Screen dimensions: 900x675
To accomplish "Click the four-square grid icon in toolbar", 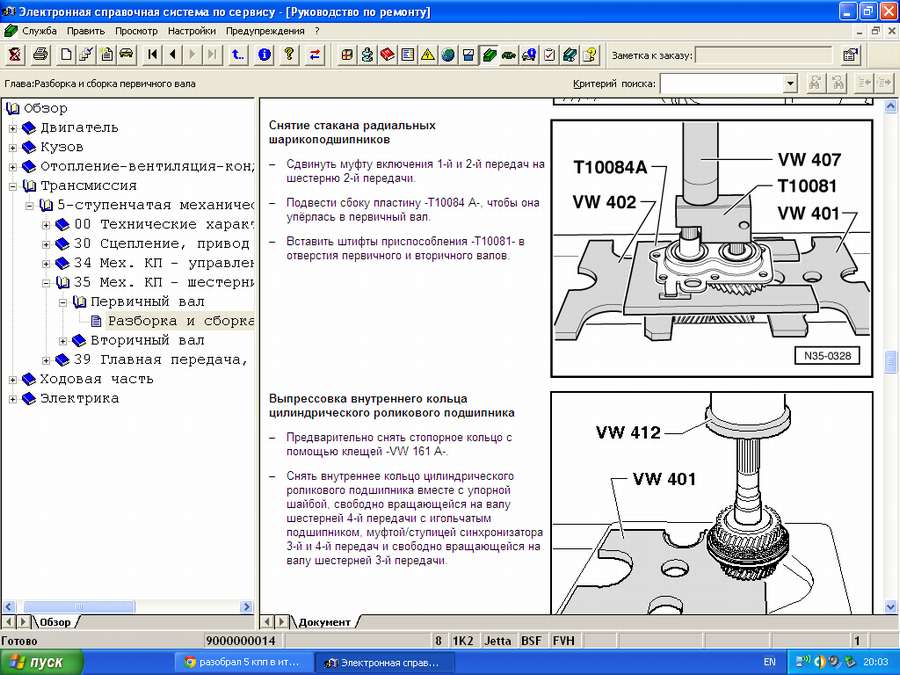I will (346, 55).
